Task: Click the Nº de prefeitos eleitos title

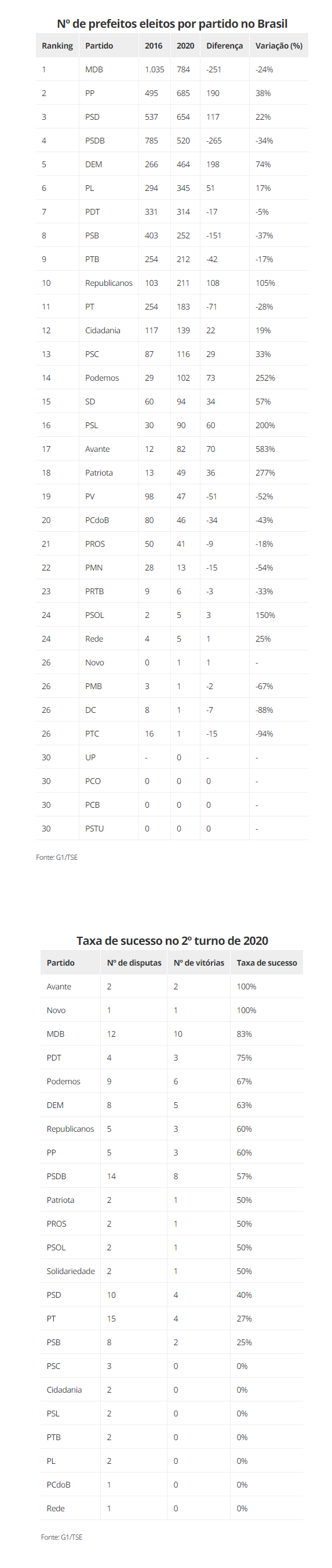Action: (172, 24)
